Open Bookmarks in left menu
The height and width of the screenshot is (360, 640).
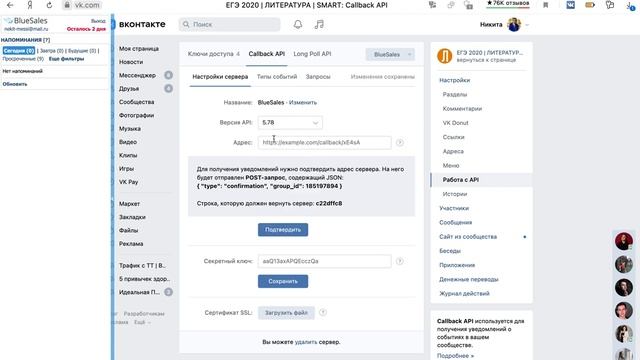pyautogui.click(x=132, y=217)
